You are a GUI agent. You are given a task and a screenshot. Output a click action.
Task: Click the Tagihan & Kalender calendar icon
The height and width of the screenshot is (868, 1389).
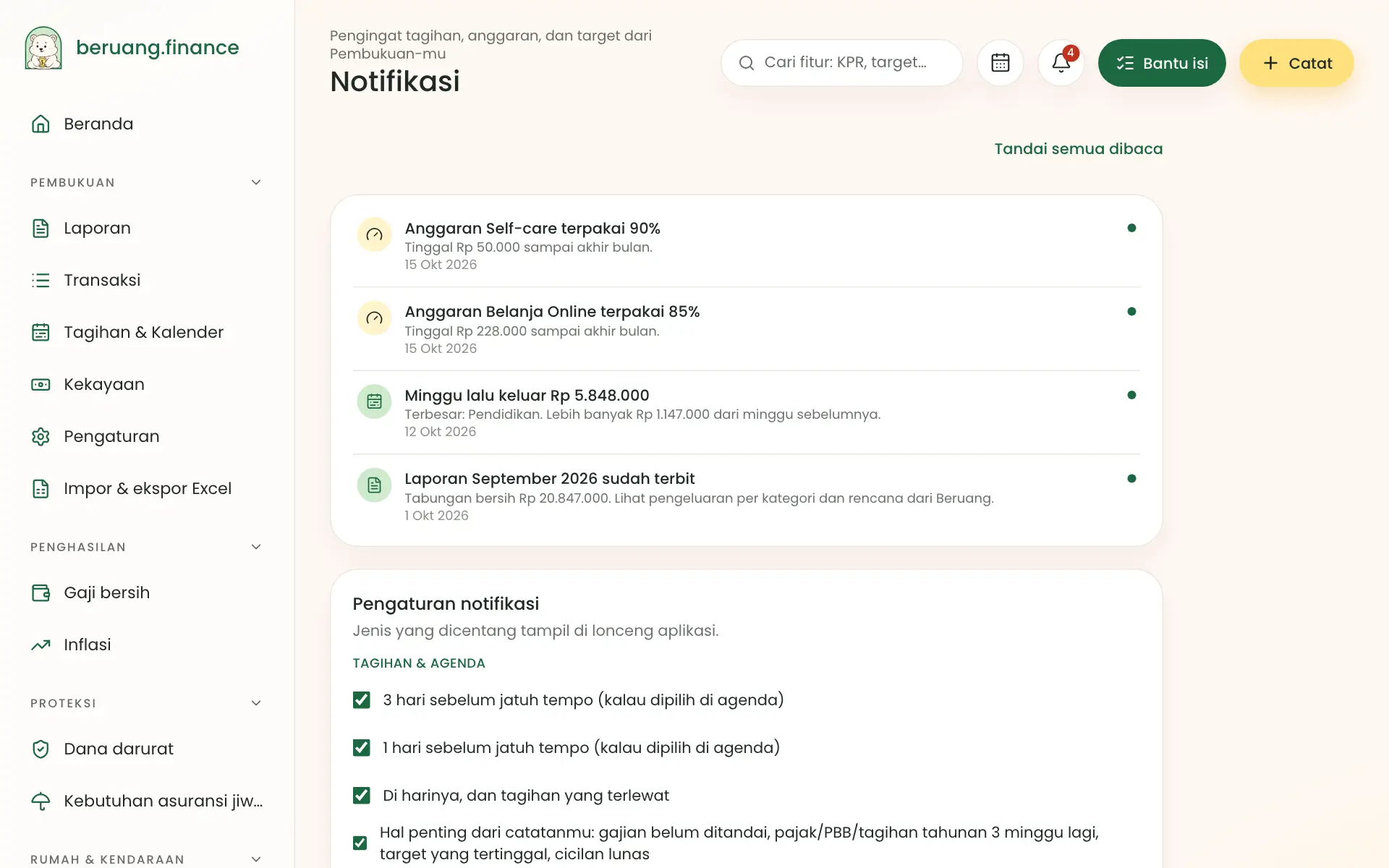point(41,332)
